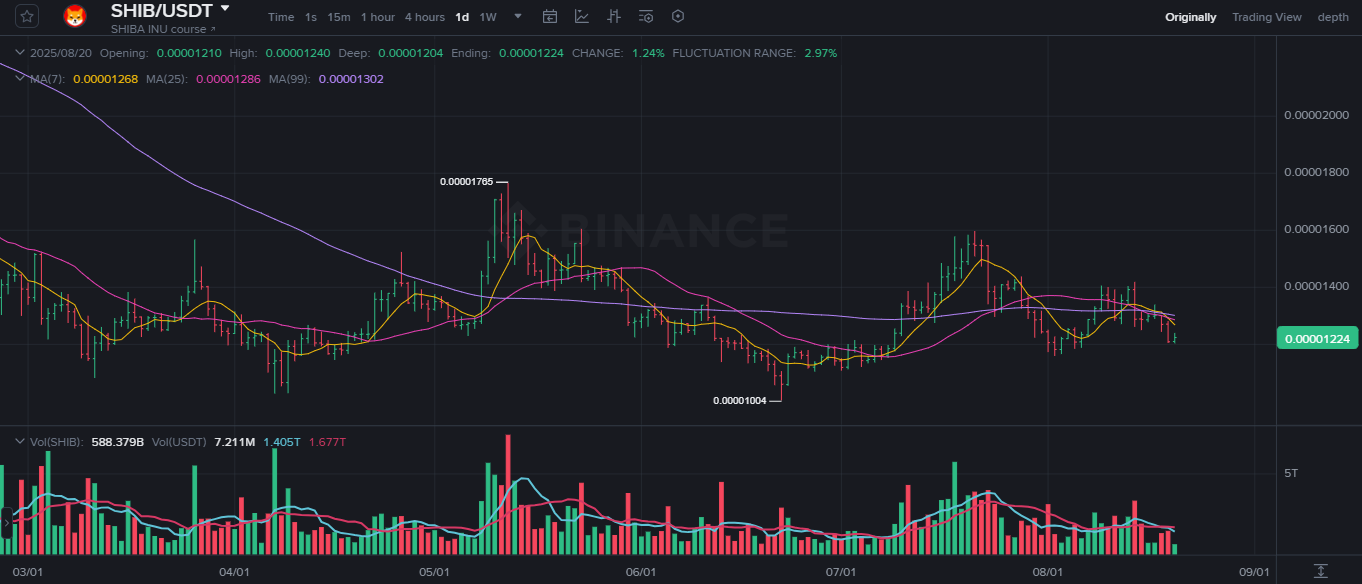
Task: Open the SHIB/USDT pair selector dropdown
Action: pyautogui.click(x=225, y=8)
